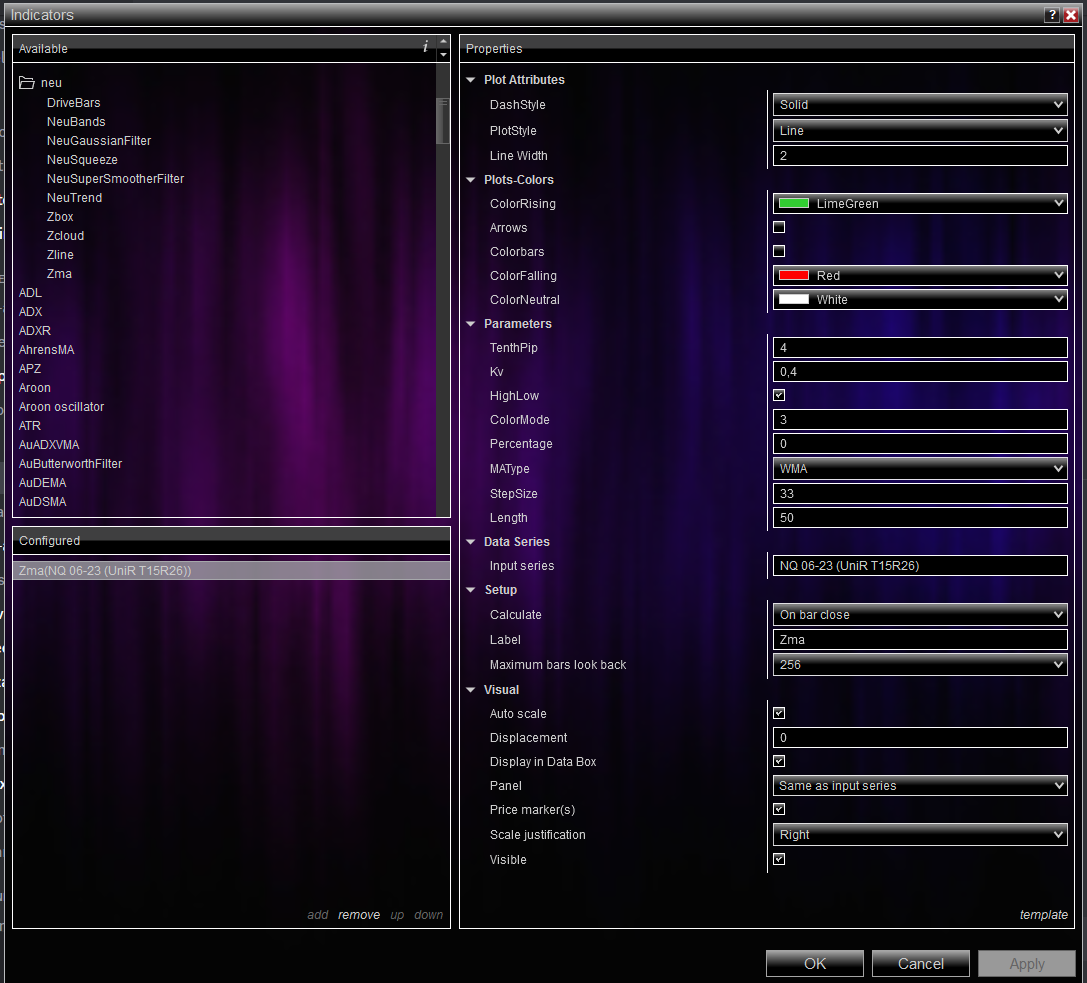Open the MAType WMA dropdown
This screenshot has height=983, width=1087.
click(x=920, y=469)
